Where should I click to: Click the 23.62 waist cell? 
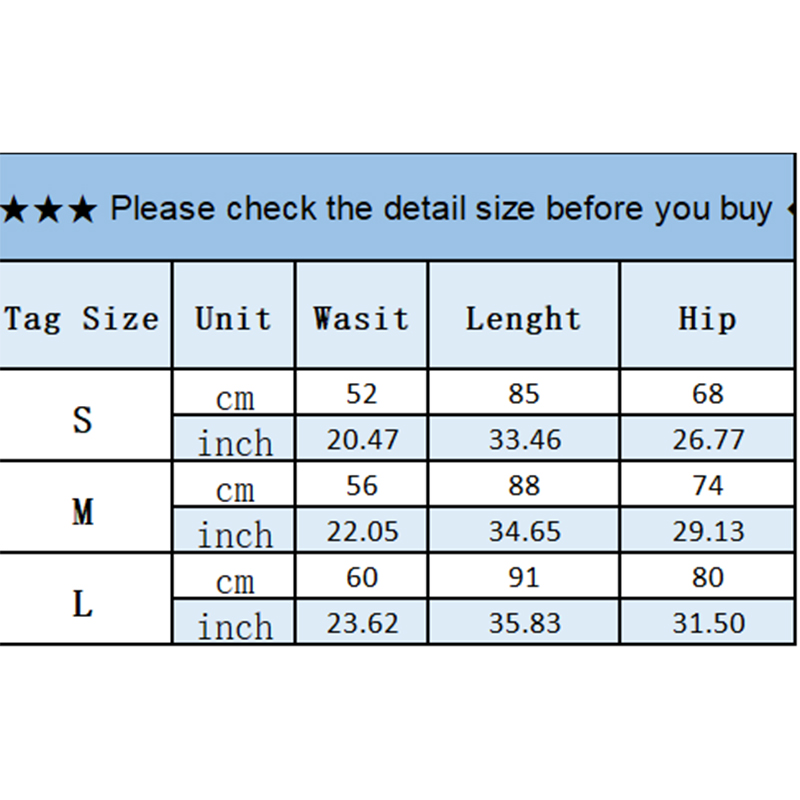point(361,623)
